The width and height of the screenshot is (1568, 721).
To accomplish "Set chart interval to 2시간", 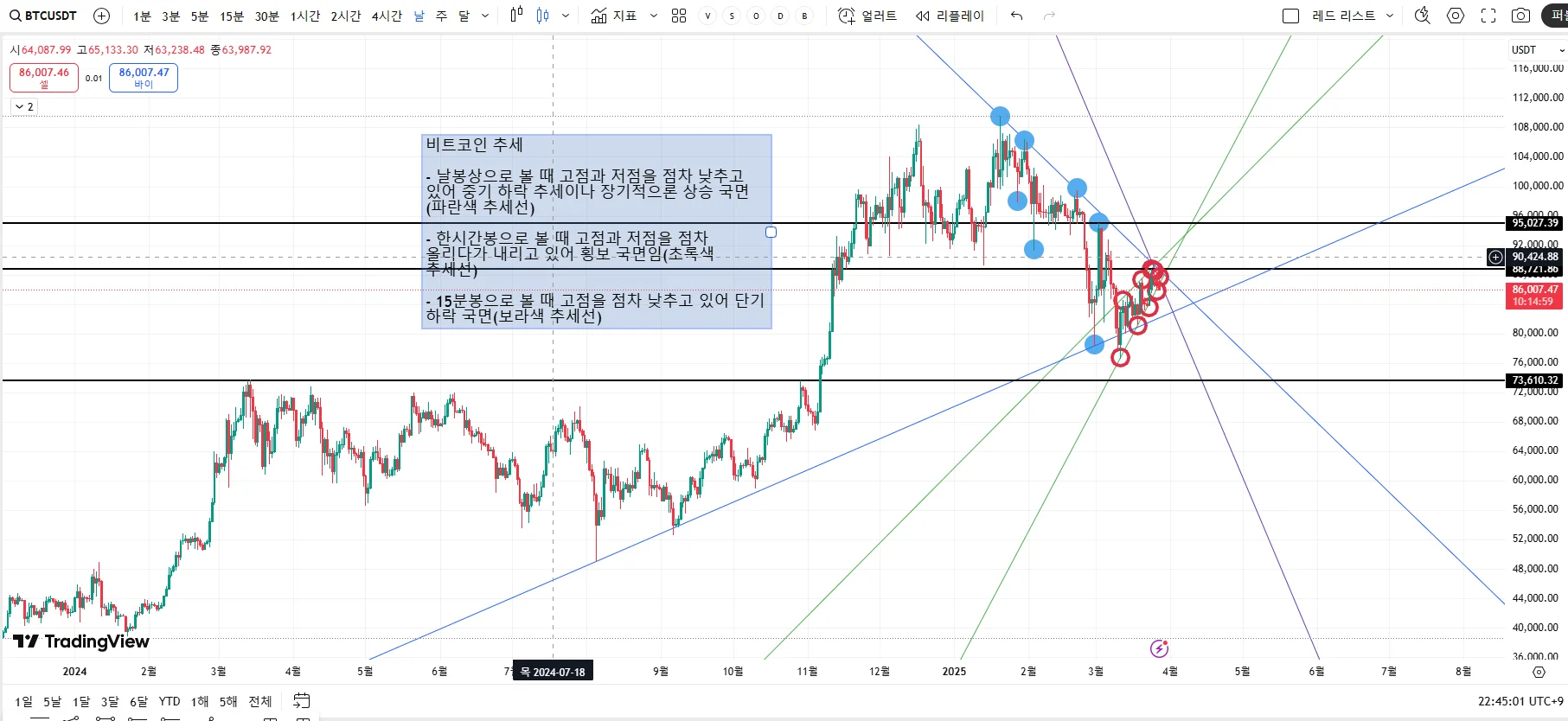I will click(x=345, y=16).
